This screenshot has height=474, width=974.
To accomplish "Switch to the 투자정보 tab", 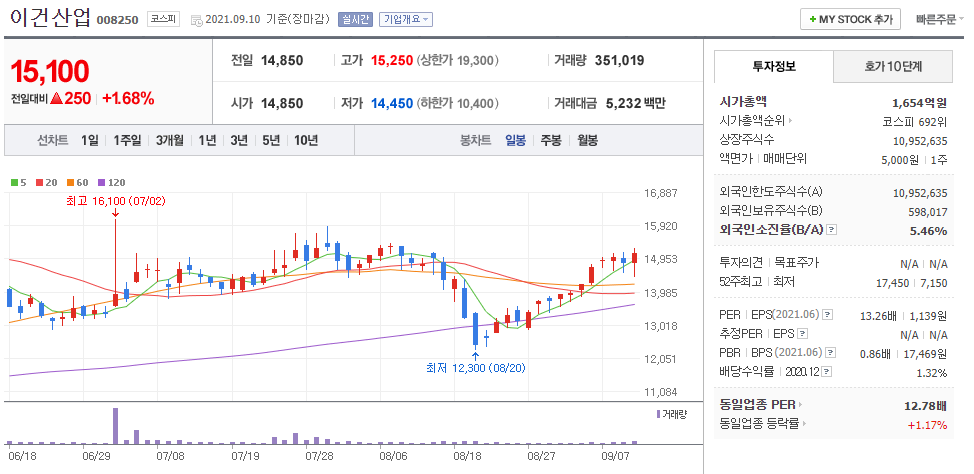I will click(x=773, y=66).
